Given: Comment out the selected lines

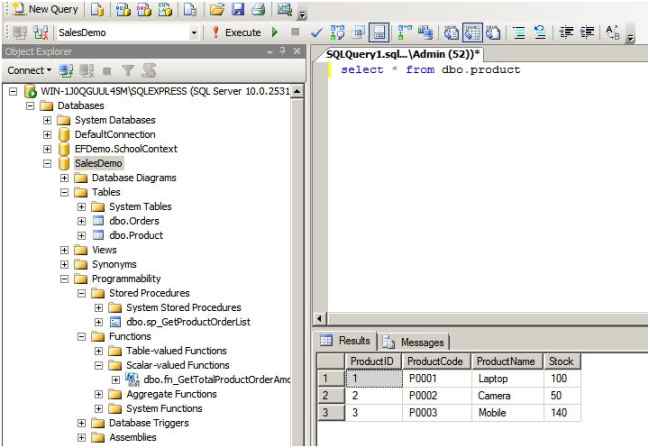Looking at the screenshot, I should tap(519, 32).
